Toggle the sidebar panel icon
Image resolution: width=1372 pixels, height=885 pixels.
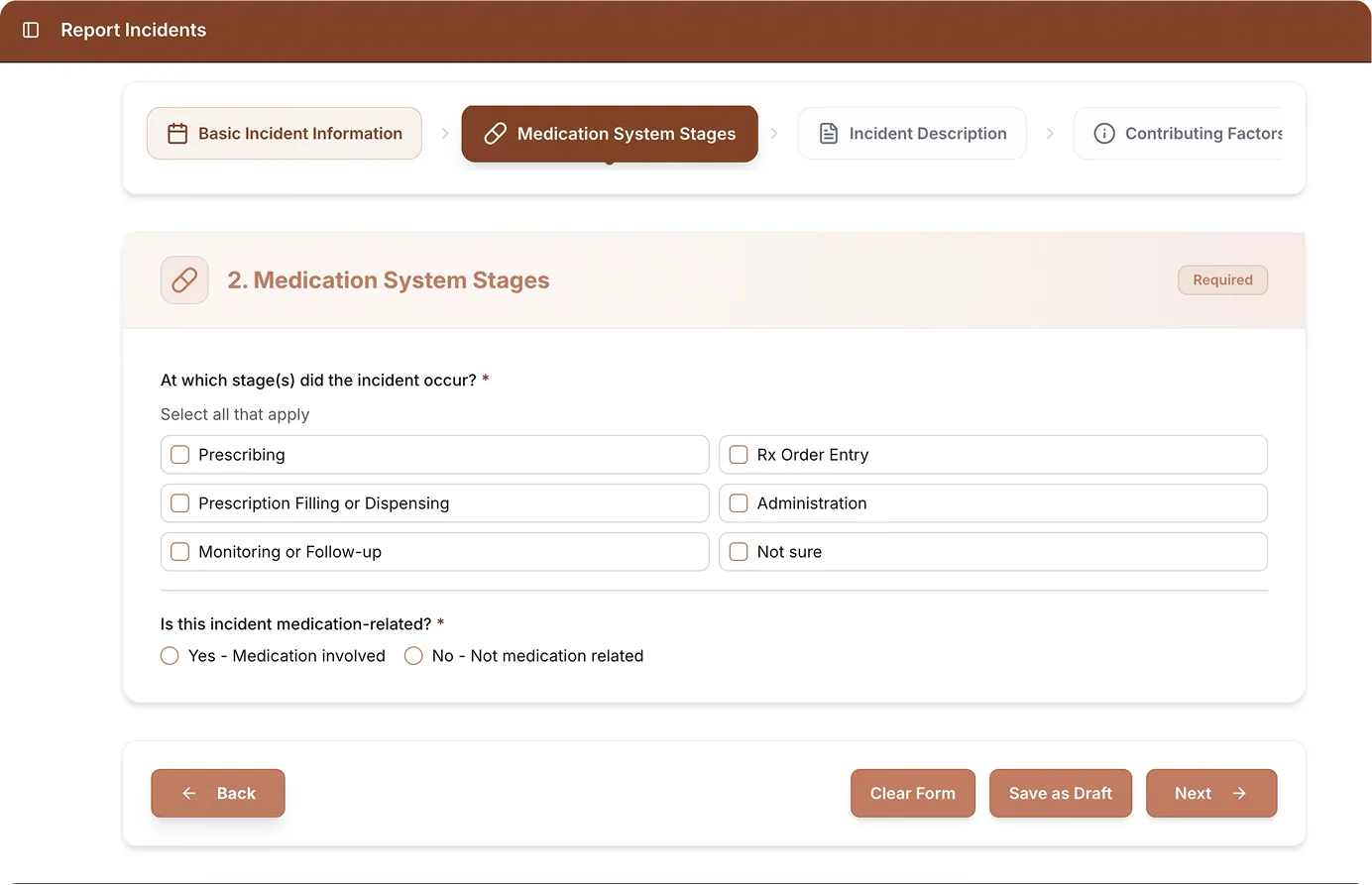(x=31, y=30)
